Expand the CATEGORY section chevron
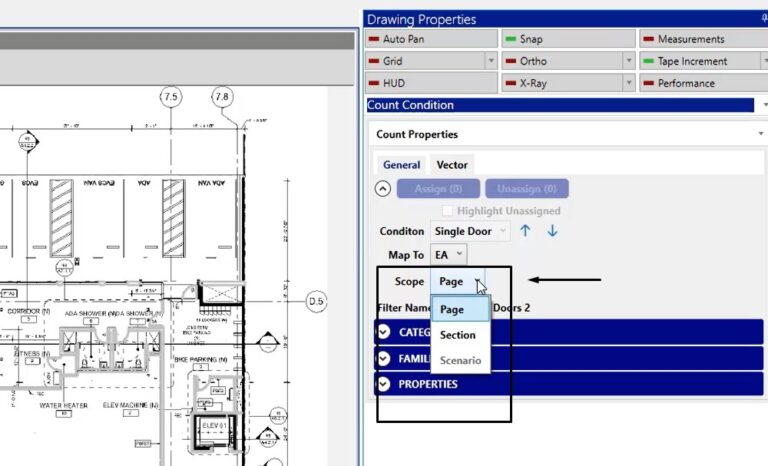 384,332
